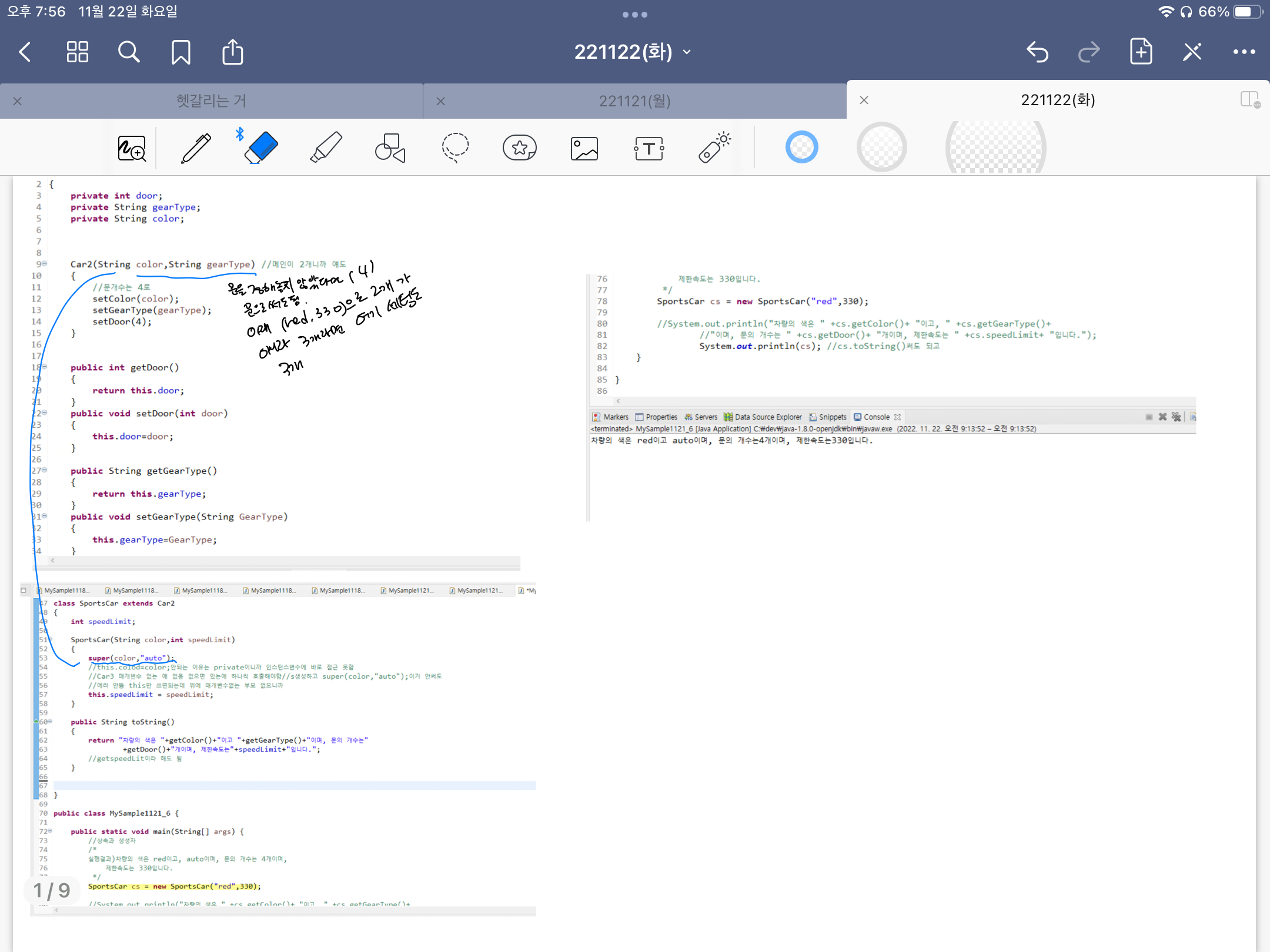Screen dimensions: 1270x952
Task: Tap the console output 자동차의 색은 red line
Action: (x=731, y=440)
